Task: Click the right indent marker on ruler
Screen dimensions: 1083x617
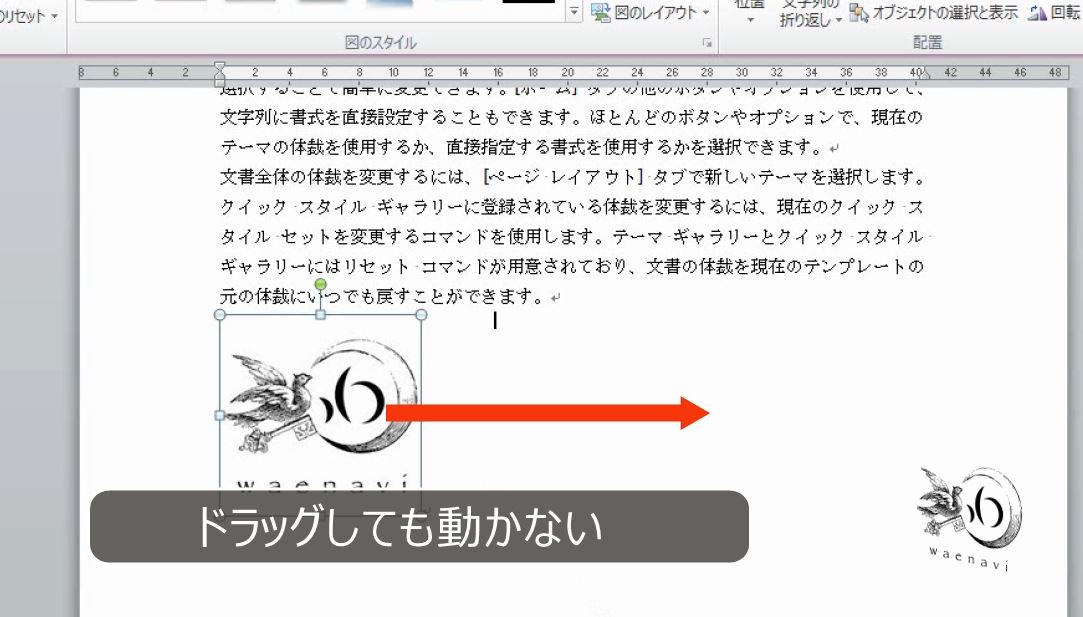Action: coord(926,74)
